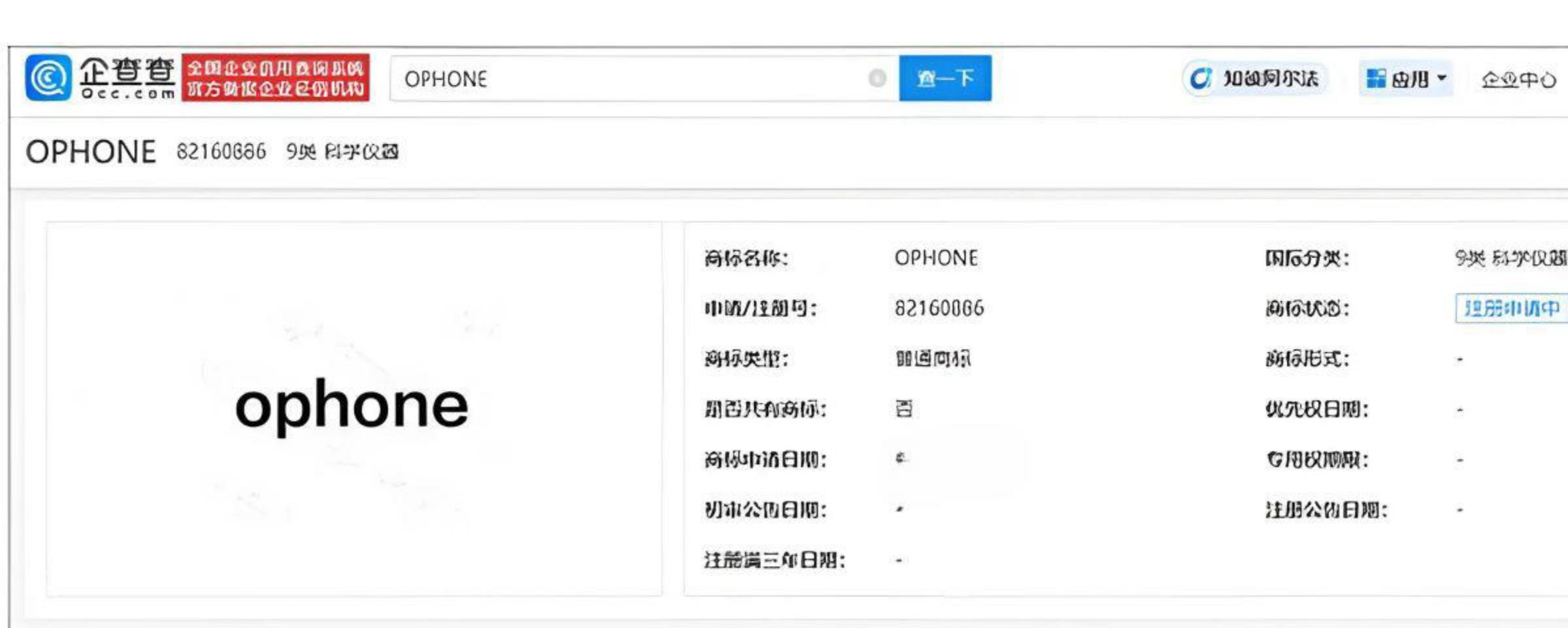Click the large OPHONE page heading

coord(91,152)
